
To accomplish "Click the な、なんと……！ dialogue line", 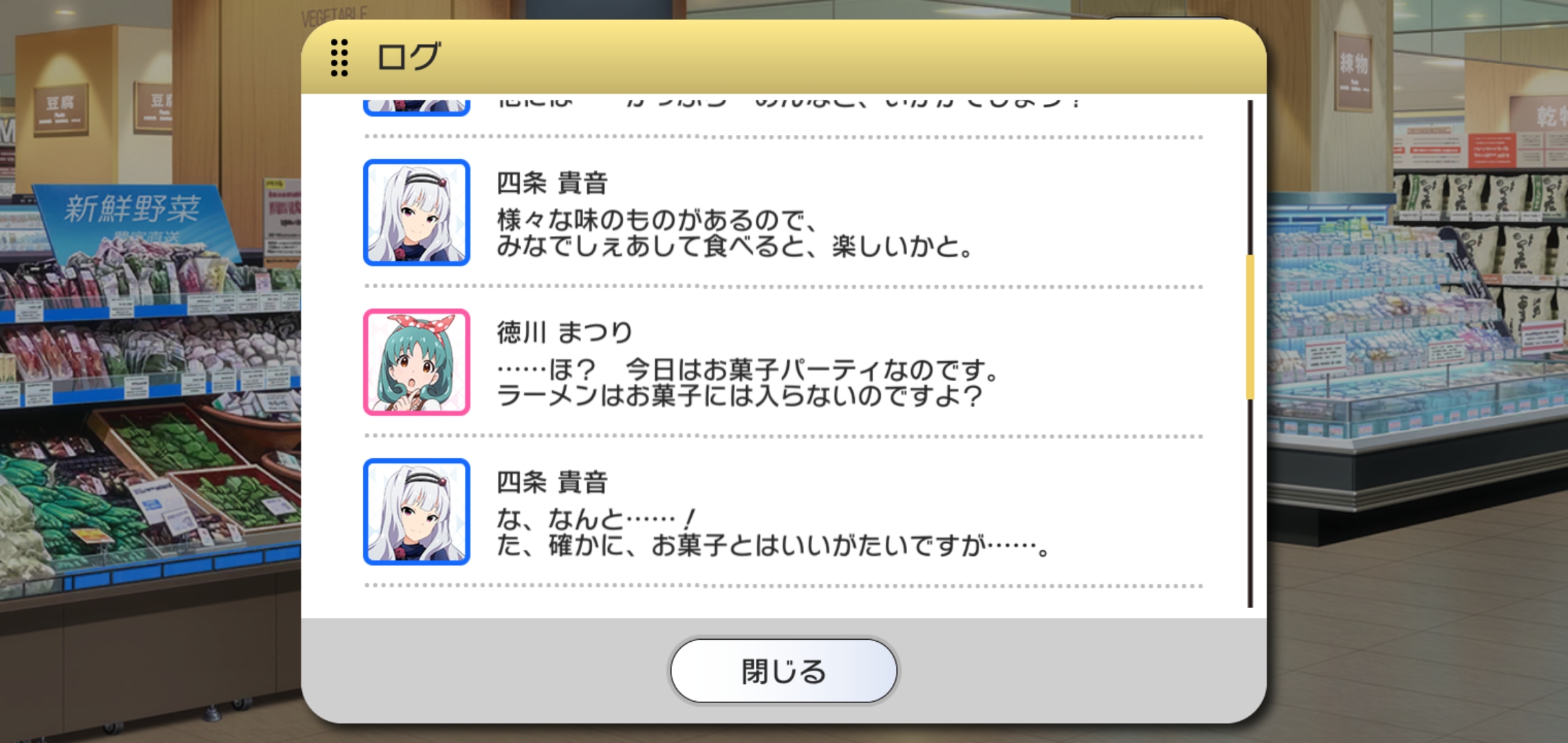I will coord(596,519).
